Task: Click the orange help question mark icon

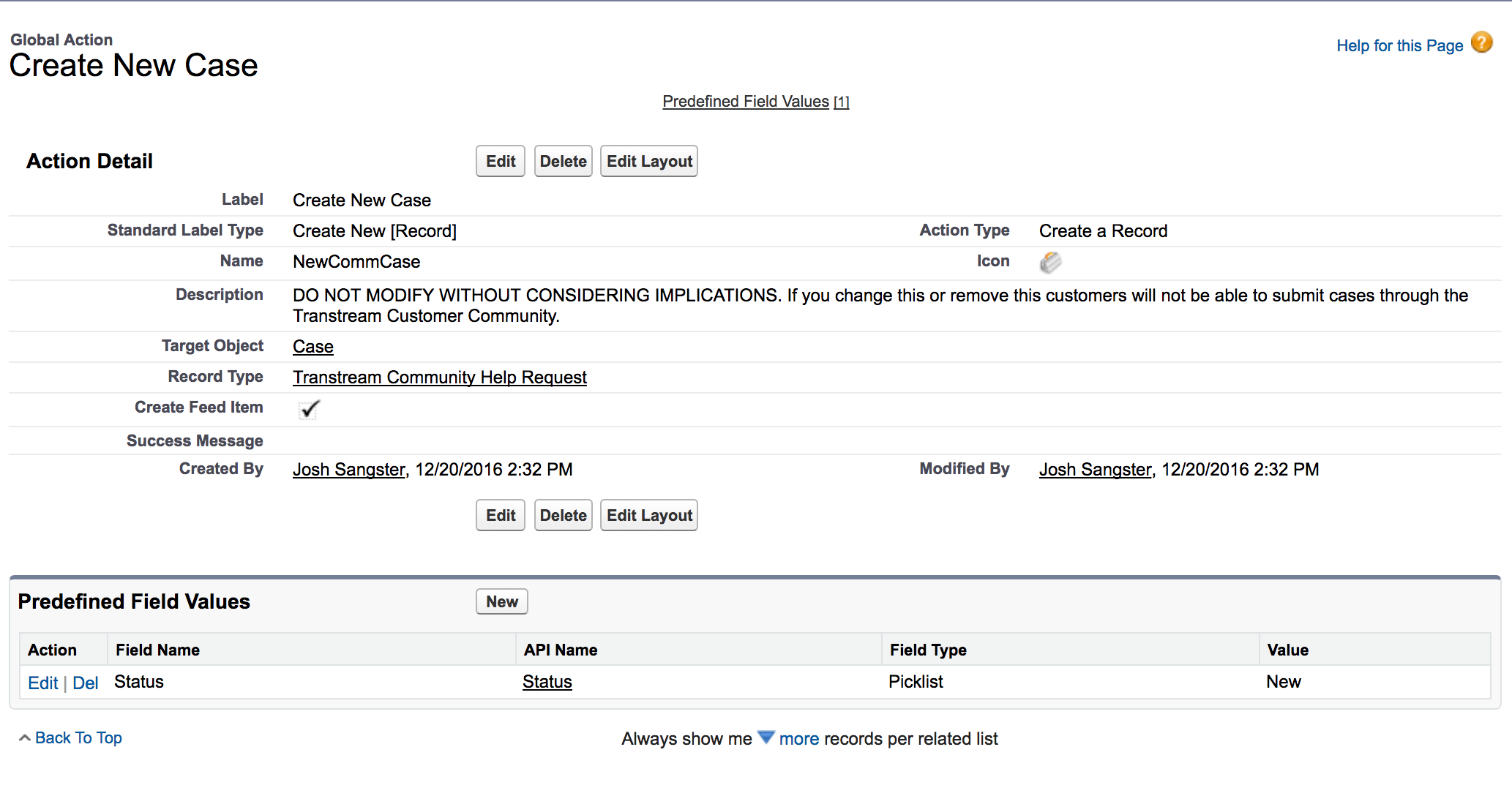Action: 1481,43
